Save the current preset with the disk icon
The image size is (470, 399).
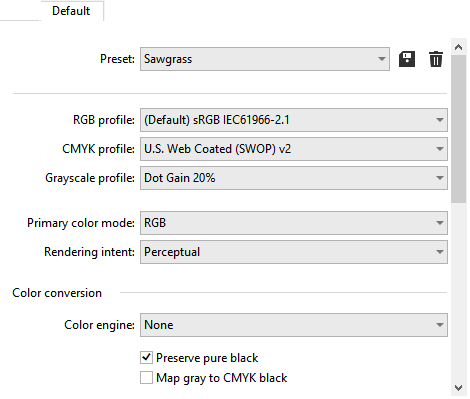[x=407, y=59]
